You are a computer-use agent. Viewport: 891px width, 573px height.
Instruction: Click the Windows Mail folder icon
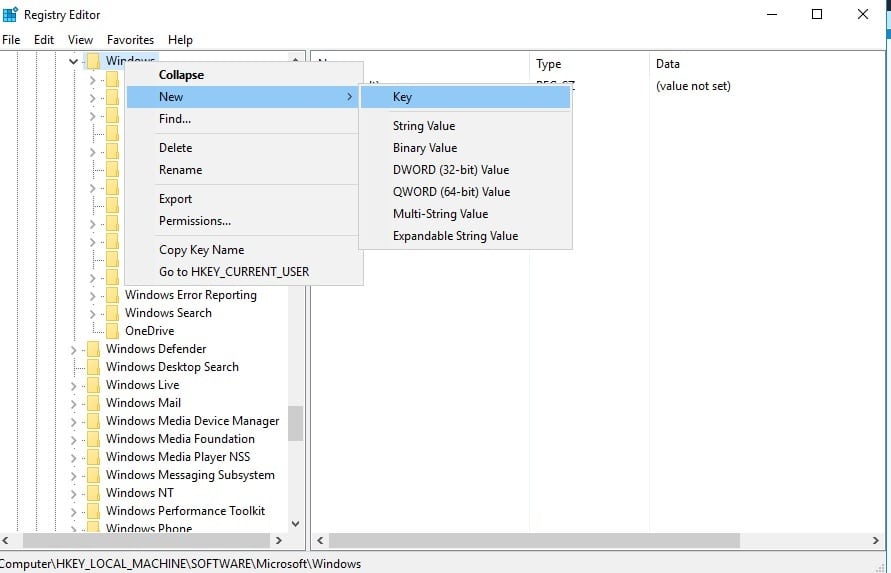tap(93, 403)
